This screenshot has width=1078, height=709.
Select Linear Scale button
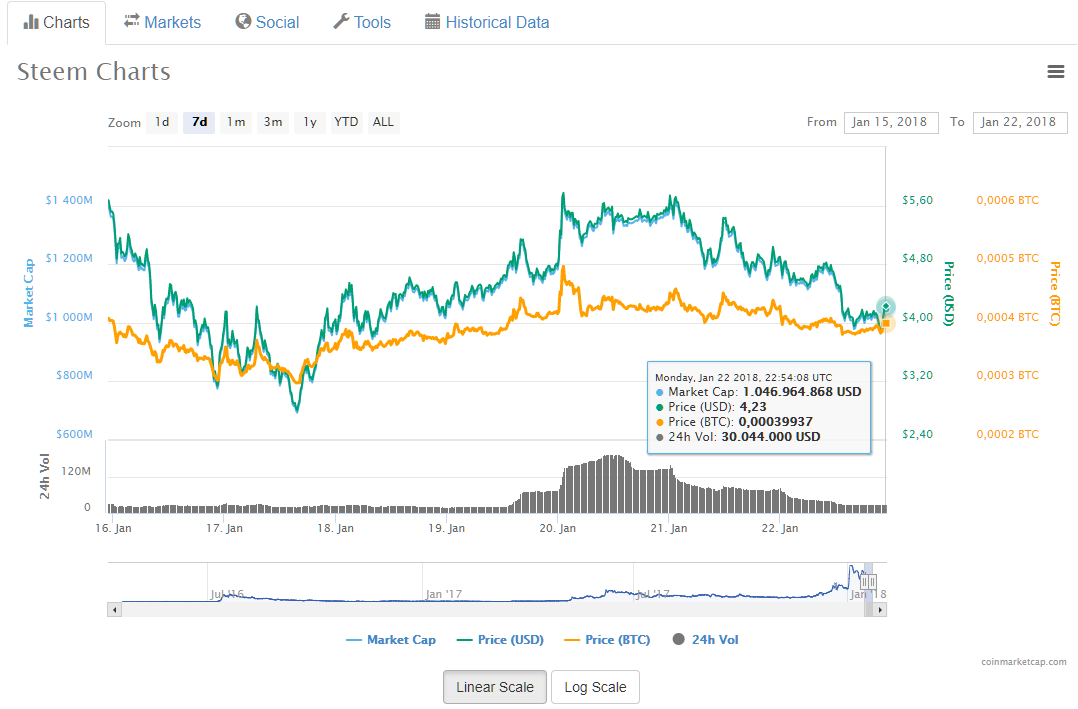coord(495,687)
